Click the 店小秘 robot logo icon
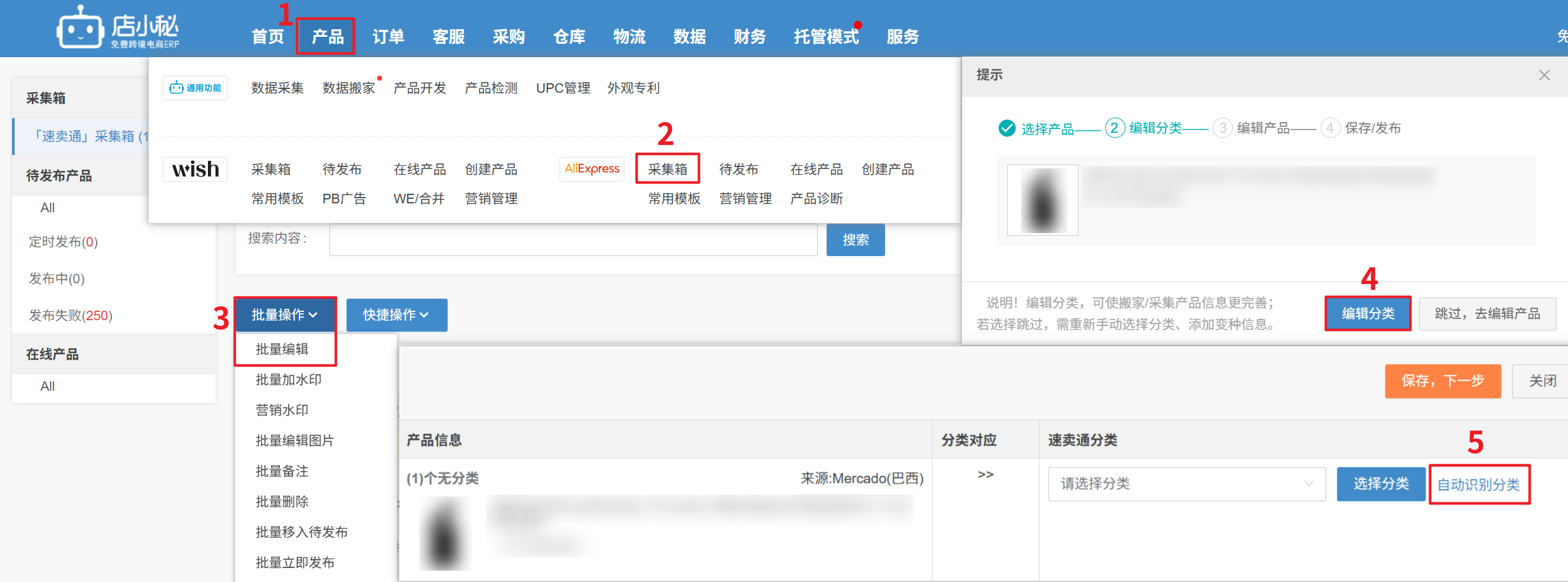Screen dimensions: 1568x582 tap(80, 29)
